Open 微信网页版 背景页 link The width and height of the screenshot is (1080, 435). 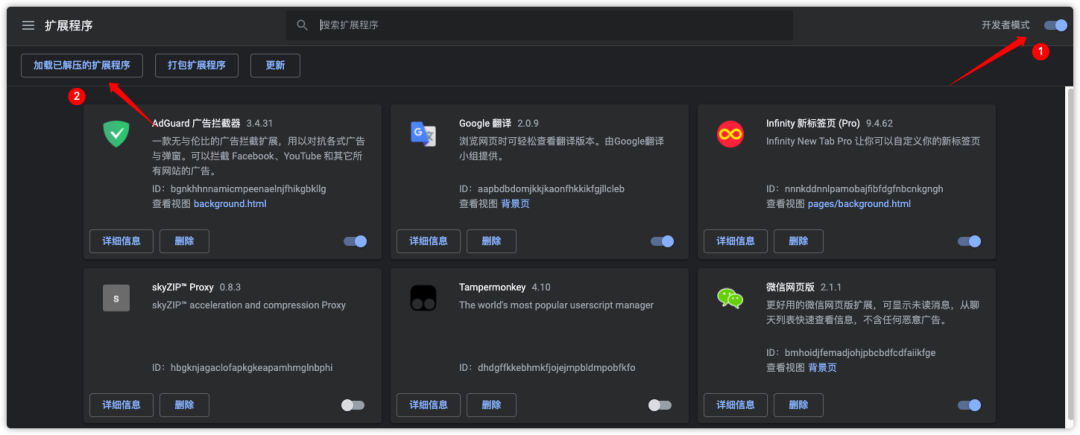[822, 368]
